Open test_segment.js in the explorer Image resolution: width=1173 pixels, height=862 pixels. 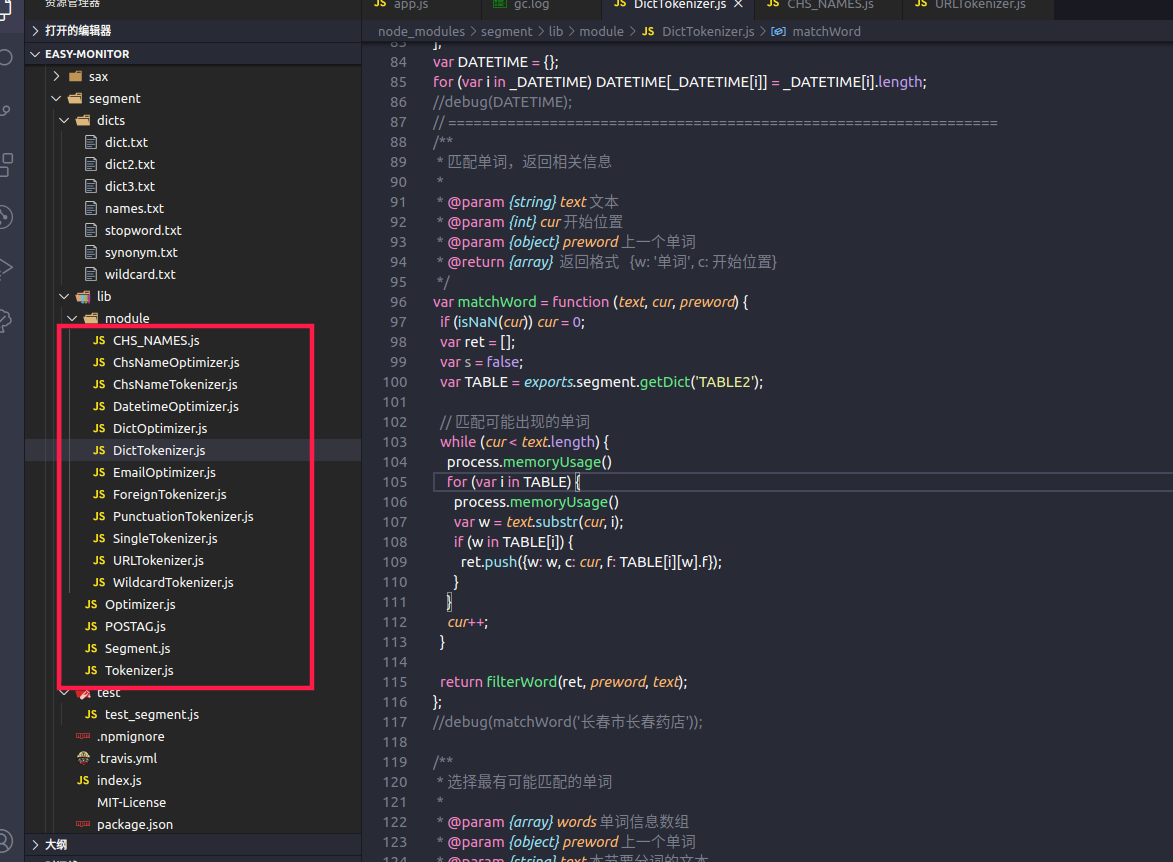151,714
